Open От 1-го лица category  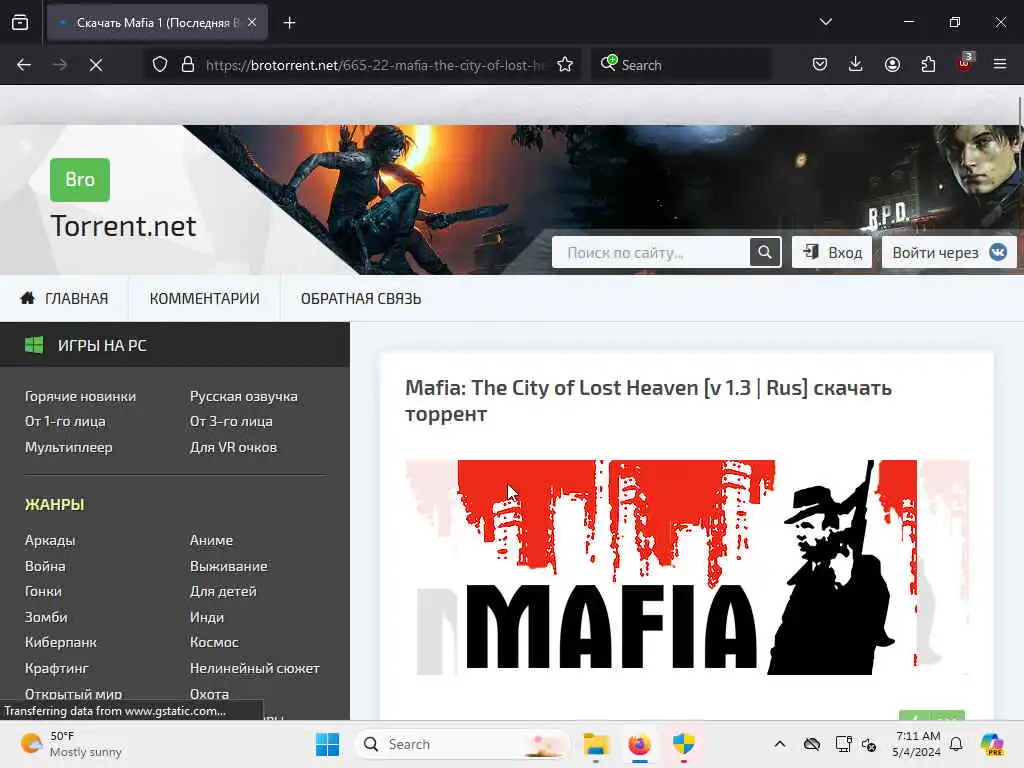(x=65, y=421)
